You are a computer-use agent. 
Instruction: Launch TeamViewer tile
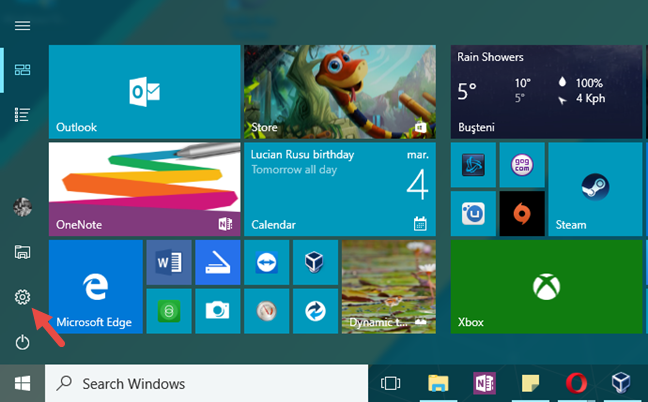pyautogui.click(x=266, y=262)
